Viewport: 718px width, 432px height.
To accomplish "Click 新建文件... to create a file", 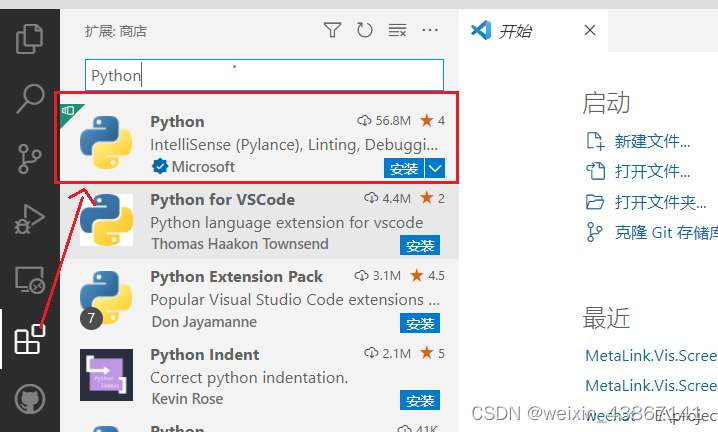I will [652, 141].
